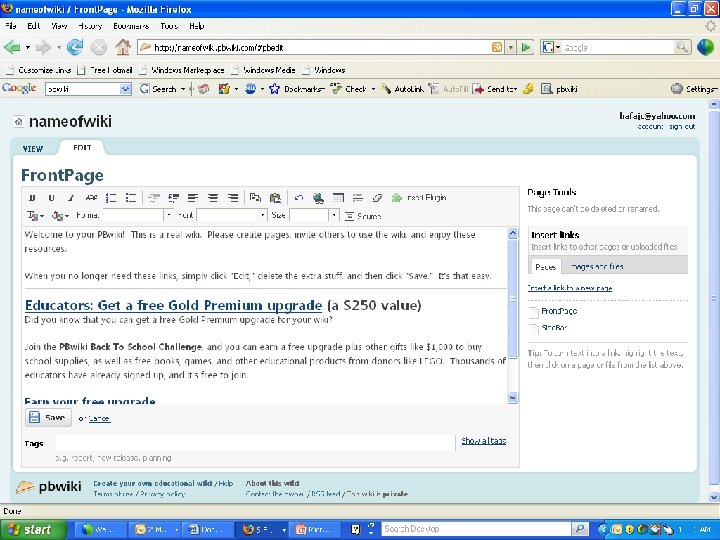This screenshot has width=720, height=540.
Task: Click the Go arrow beside the address bar
Action: click(x=526, y=47)
